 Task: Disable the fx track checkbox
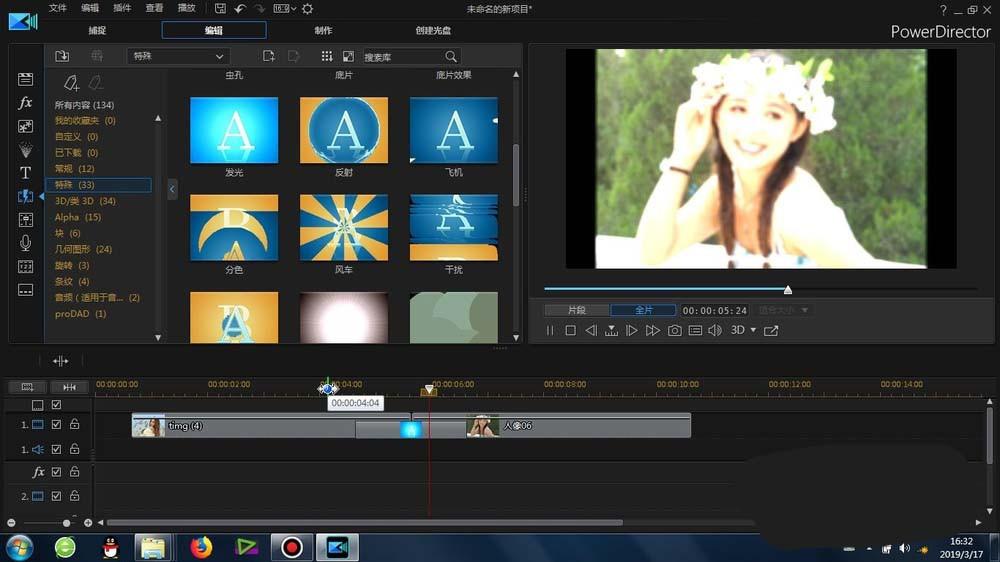click(56, 472)
